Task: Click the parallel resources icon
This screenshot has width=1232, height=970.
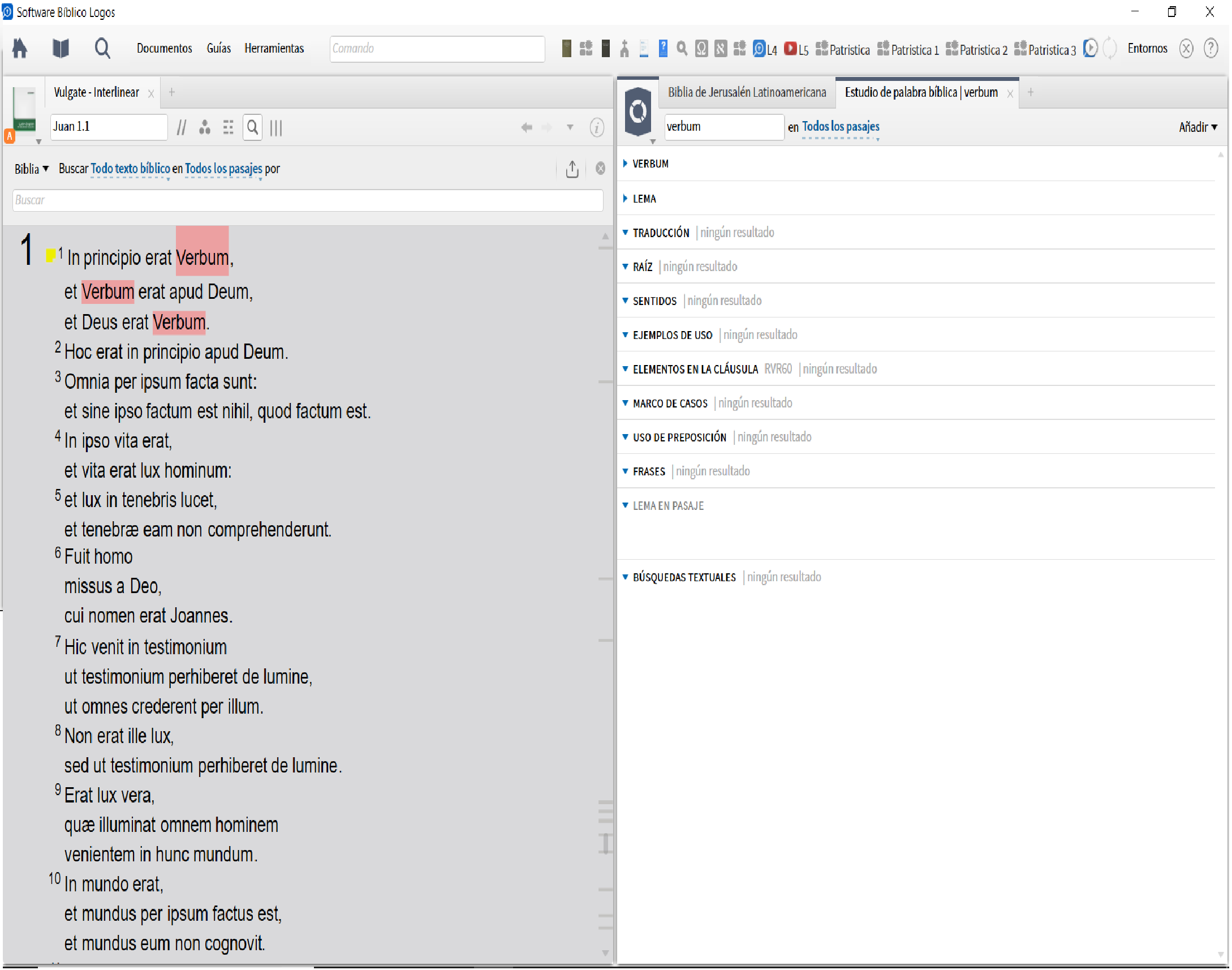Action: (x=182, y=127)
